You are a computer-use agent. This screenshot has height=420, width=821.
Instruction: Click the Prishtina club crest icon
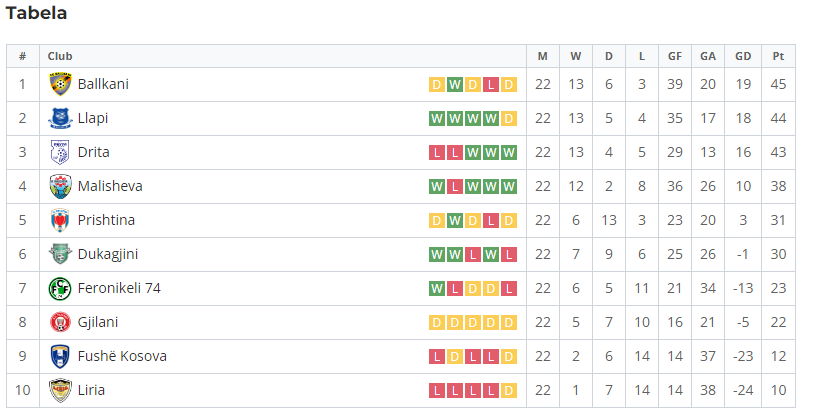pyautogui.click(x=60, y=220)
